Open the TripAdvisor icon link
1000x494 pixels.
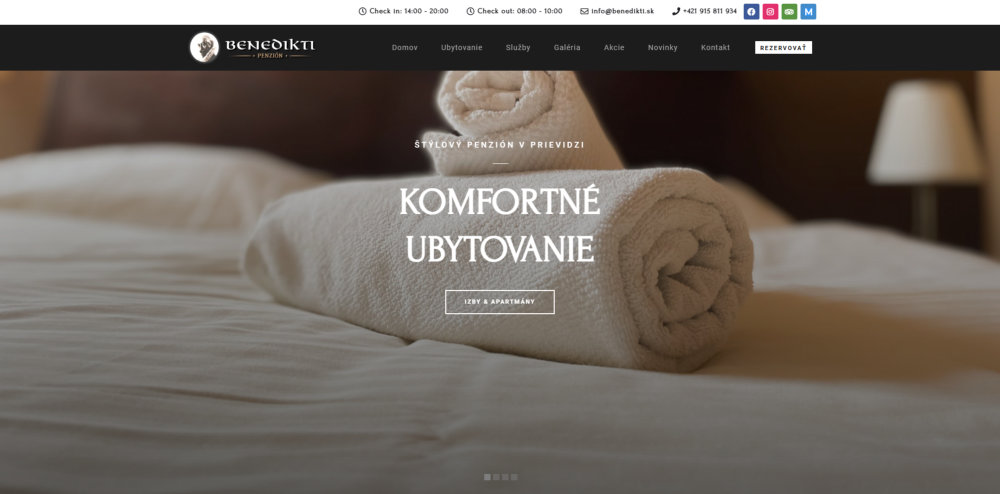790,11
